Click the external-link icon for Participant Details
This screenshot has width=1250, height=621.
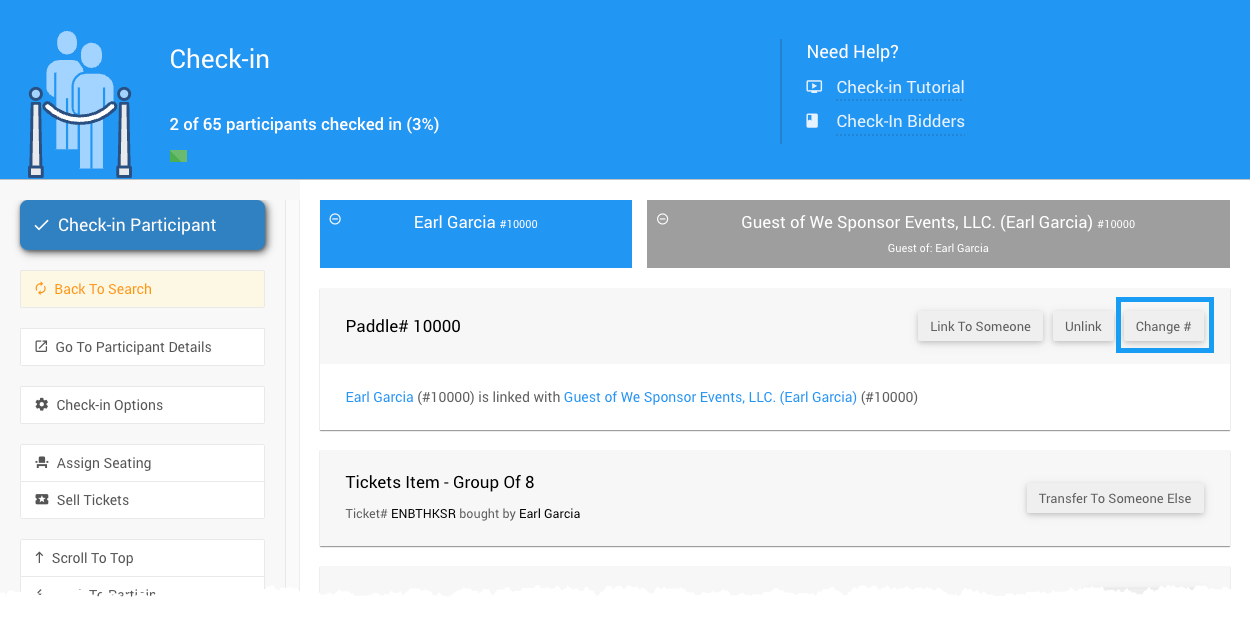(x=41, y=347)
